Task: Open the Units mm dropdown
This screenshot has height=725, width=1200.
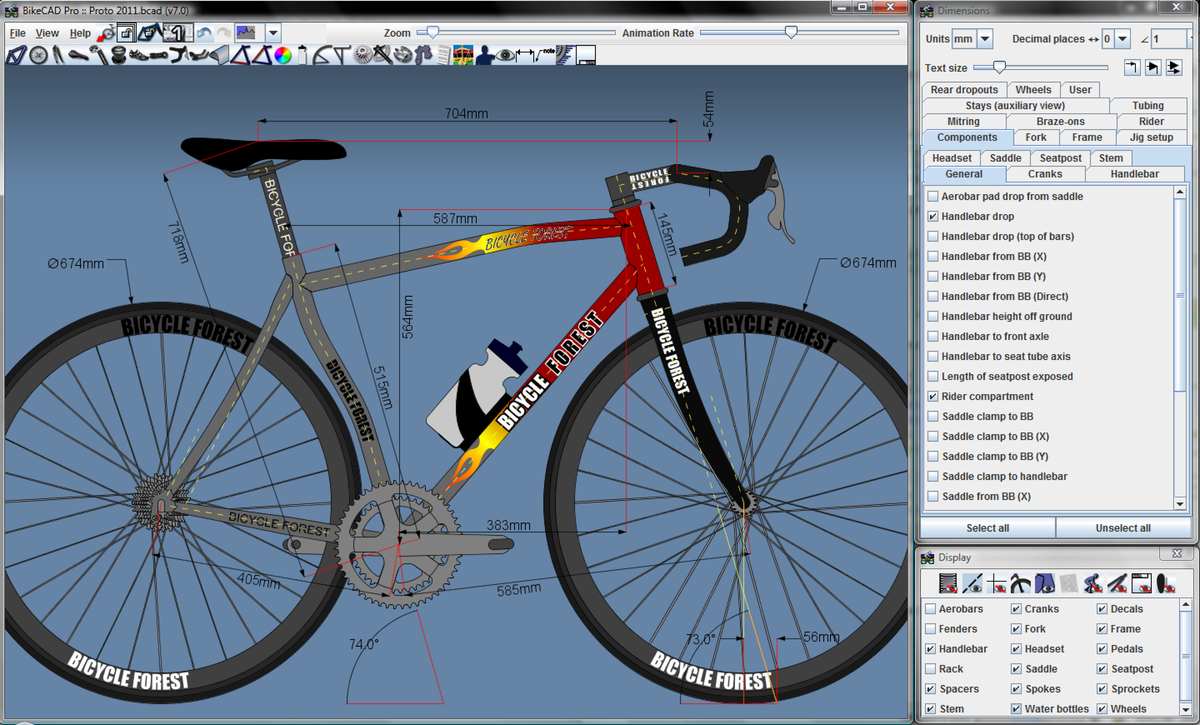Action: (x=985, y=37)
